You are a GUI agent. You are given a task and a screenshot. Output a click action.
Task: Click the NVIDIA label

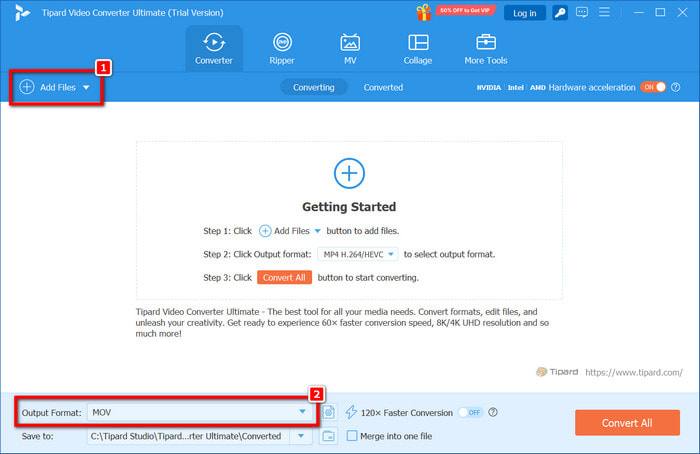click(488, 87)
